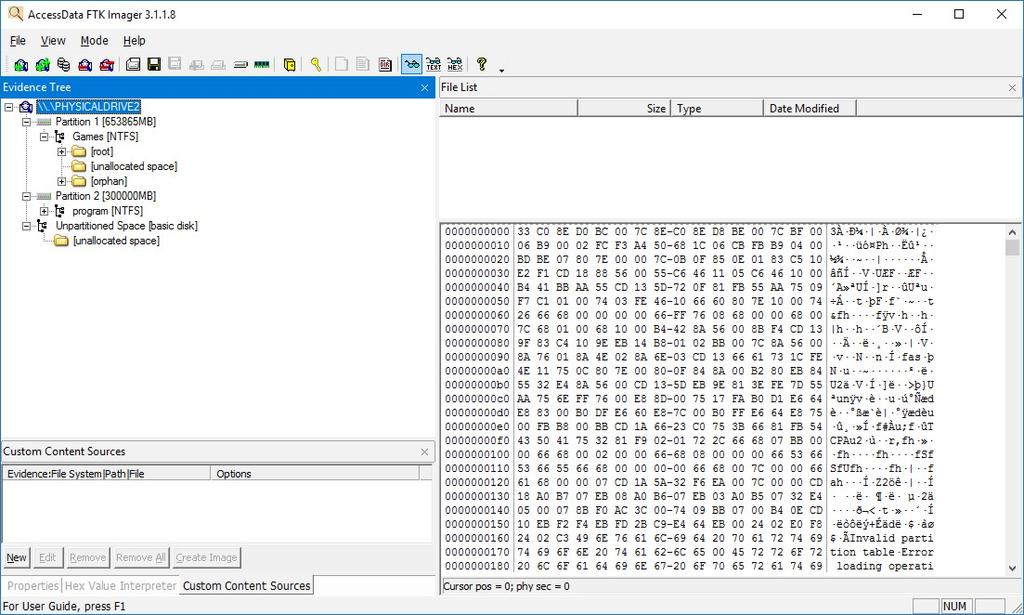Viewport: 1024px width, 615px height.
Task: Click hex viewer scroll up arrow
Action: pyautogui.click(x=1012, y=232)
